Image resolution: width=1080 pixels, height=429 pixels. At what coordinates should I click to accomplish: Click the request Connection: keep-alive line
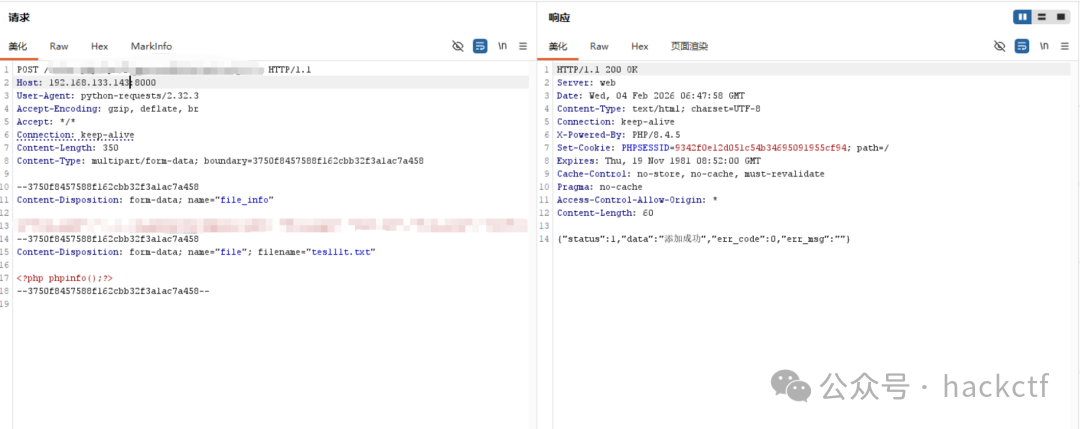tap(76, 135)
